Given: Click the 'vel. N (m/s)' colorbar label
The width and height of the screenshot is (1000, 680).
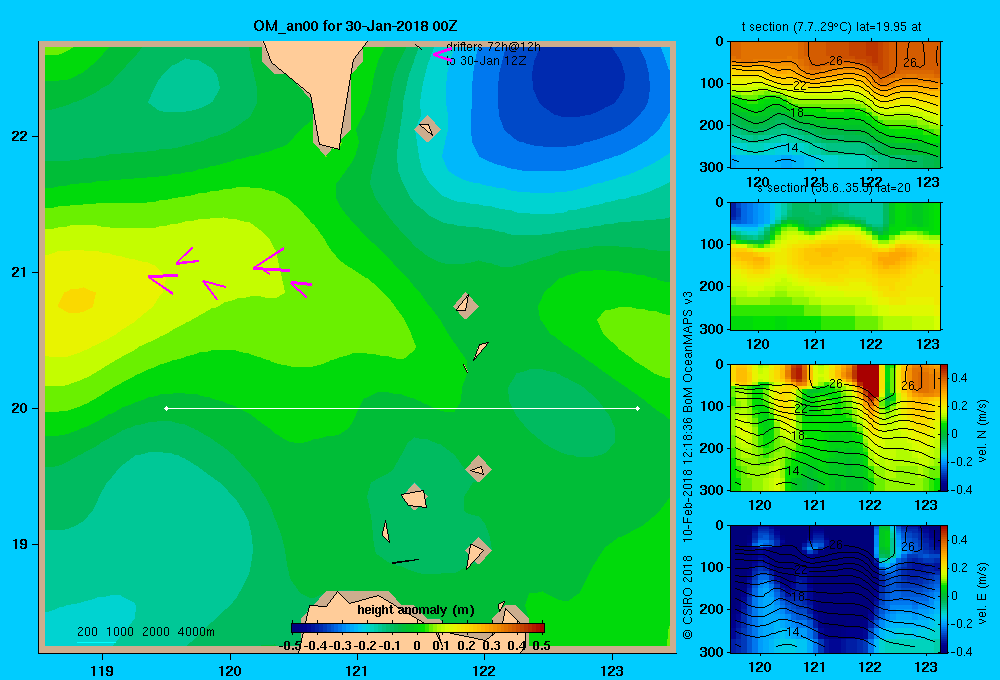Looking at the screenshot, I should [x=983, y=431].
